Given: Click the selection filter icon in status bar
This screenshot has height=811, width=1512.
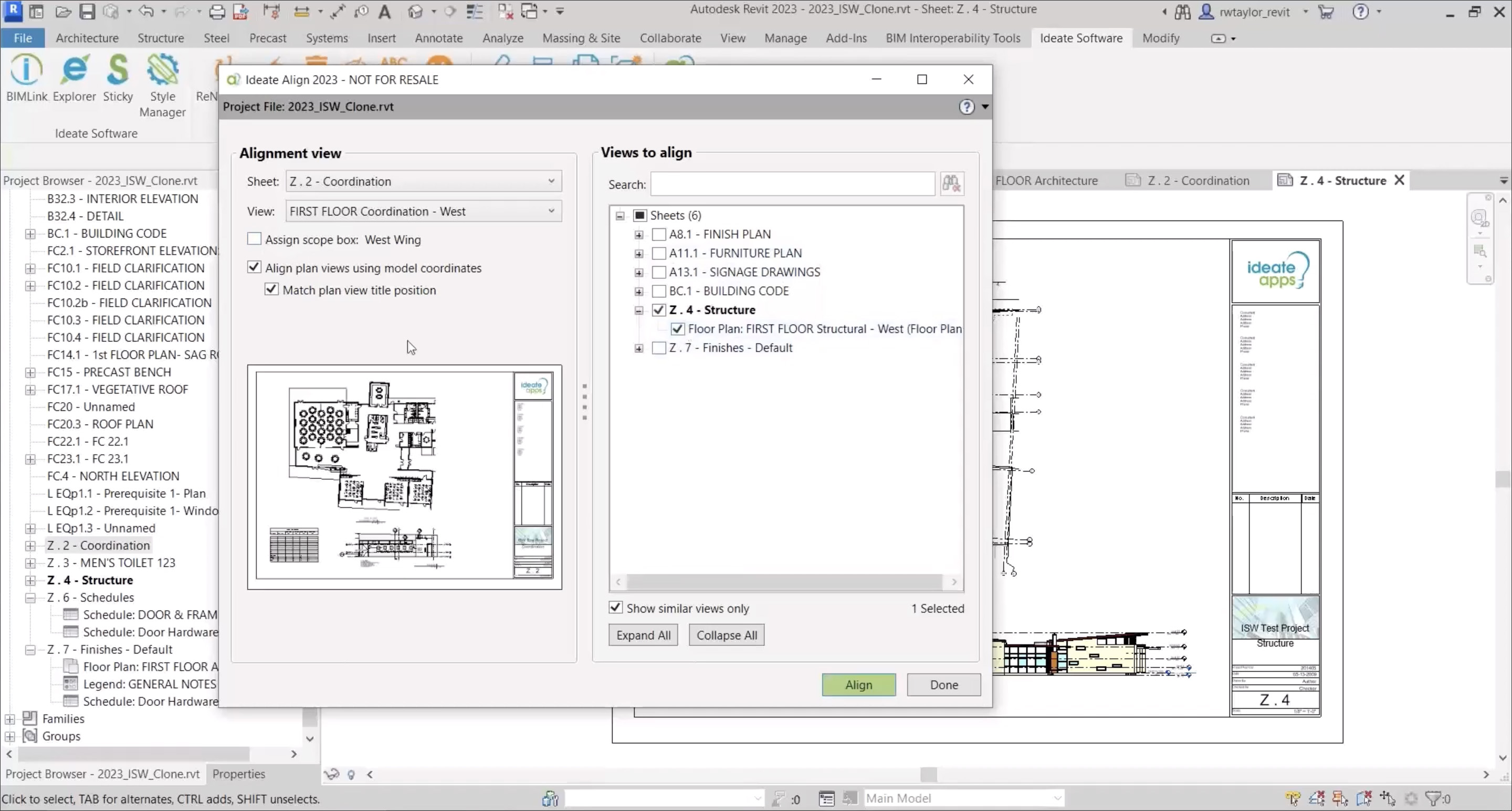Looking at the screenshot, I should click(1433, 799).
